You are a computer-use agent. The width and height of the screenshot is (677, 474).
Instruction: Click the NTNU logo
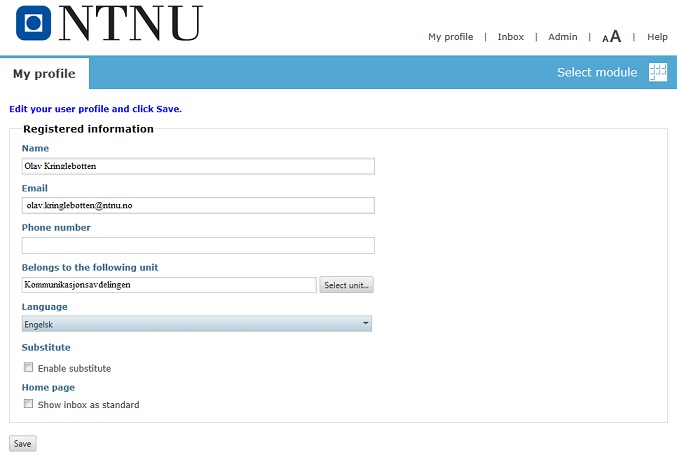pos(109,23)
